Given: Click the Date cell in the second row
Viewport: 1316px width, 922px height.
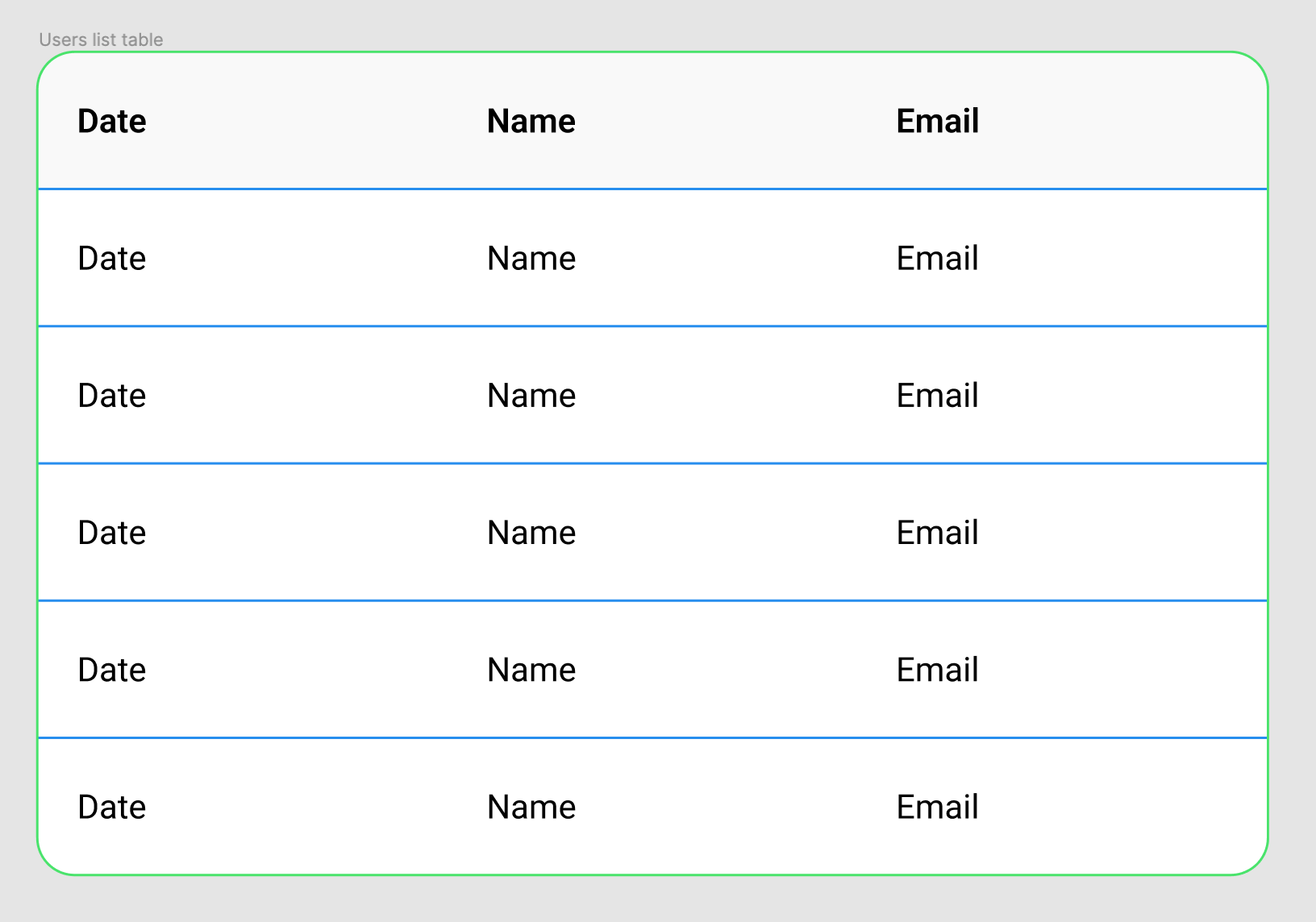Looking at the screenshot, I should tap(111, 396).
